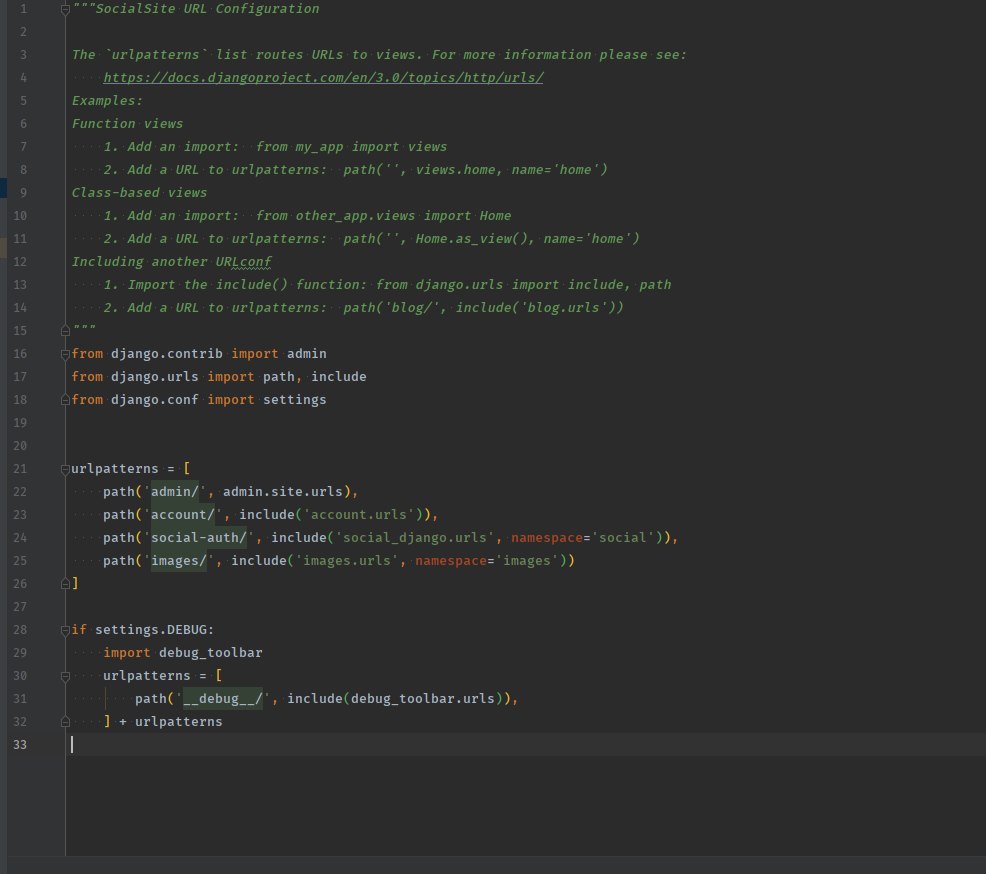Click the 'admin/' path string
986x874 pixels.
(x=175, y=492)
